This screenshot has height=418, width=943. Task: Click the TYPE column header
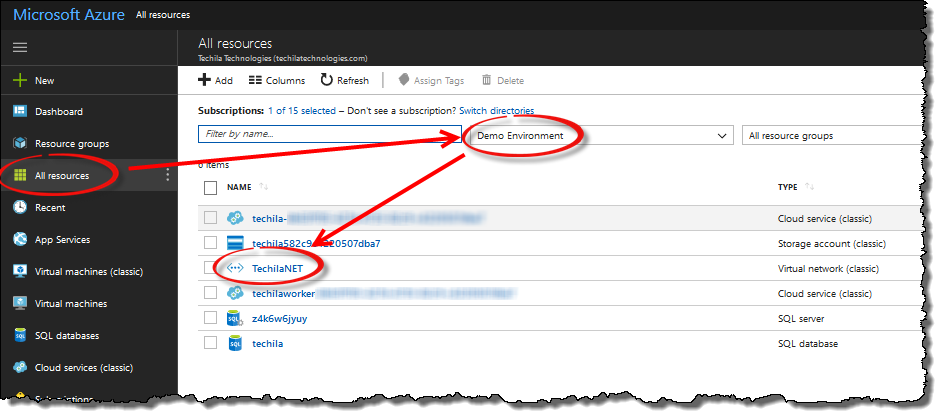(788, 187)
